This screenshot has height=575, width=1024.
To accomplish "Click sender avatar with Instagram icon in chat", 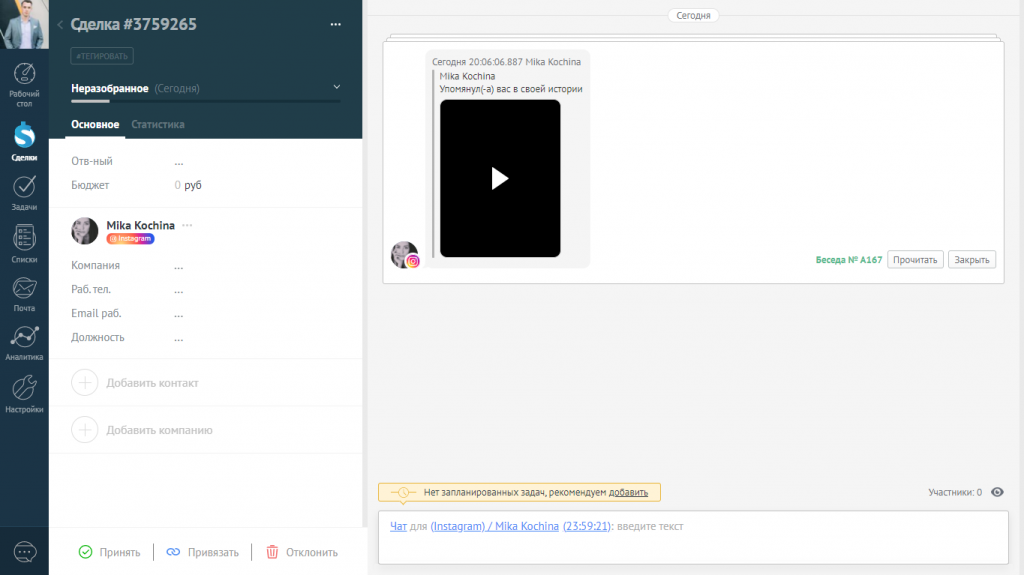I will 404,255.
